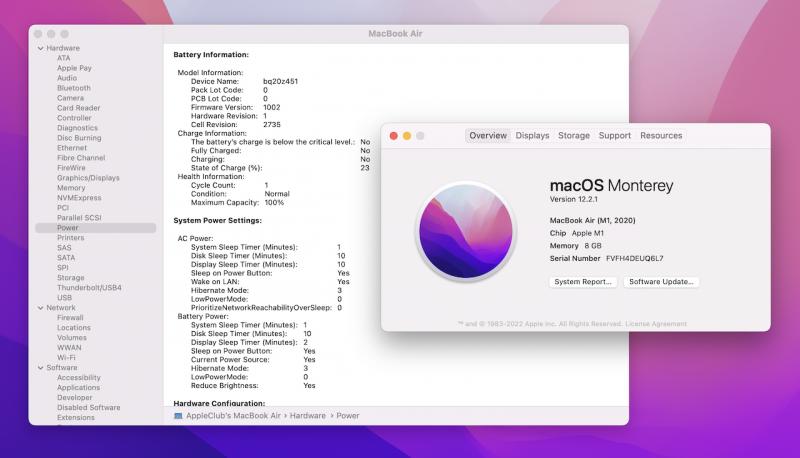This screenshot has height=458, width=800.
Task: Click the MacBook Air (M1, 2020) text
Action: click(x=592, y=220)
